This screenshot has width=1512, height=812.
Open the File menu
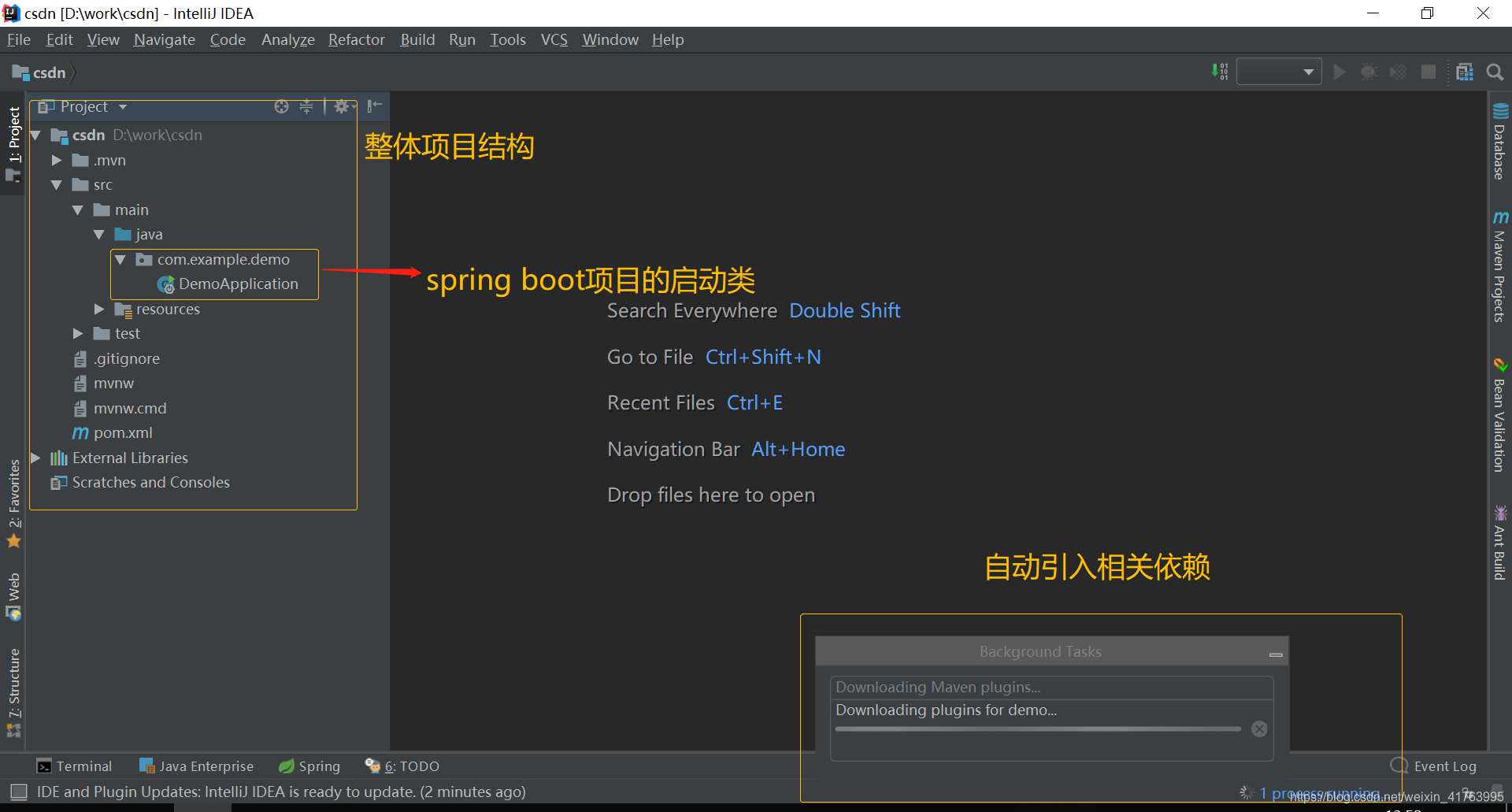pos(19,39)
